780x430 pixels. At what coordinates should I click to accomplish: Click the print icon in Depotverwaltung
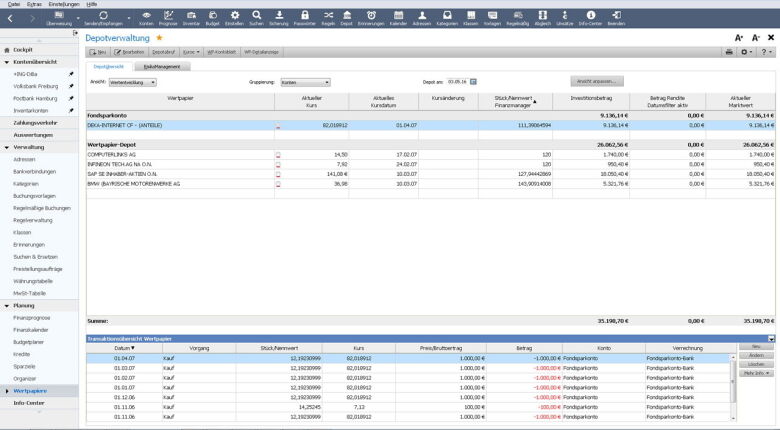[x=729, y=51]
